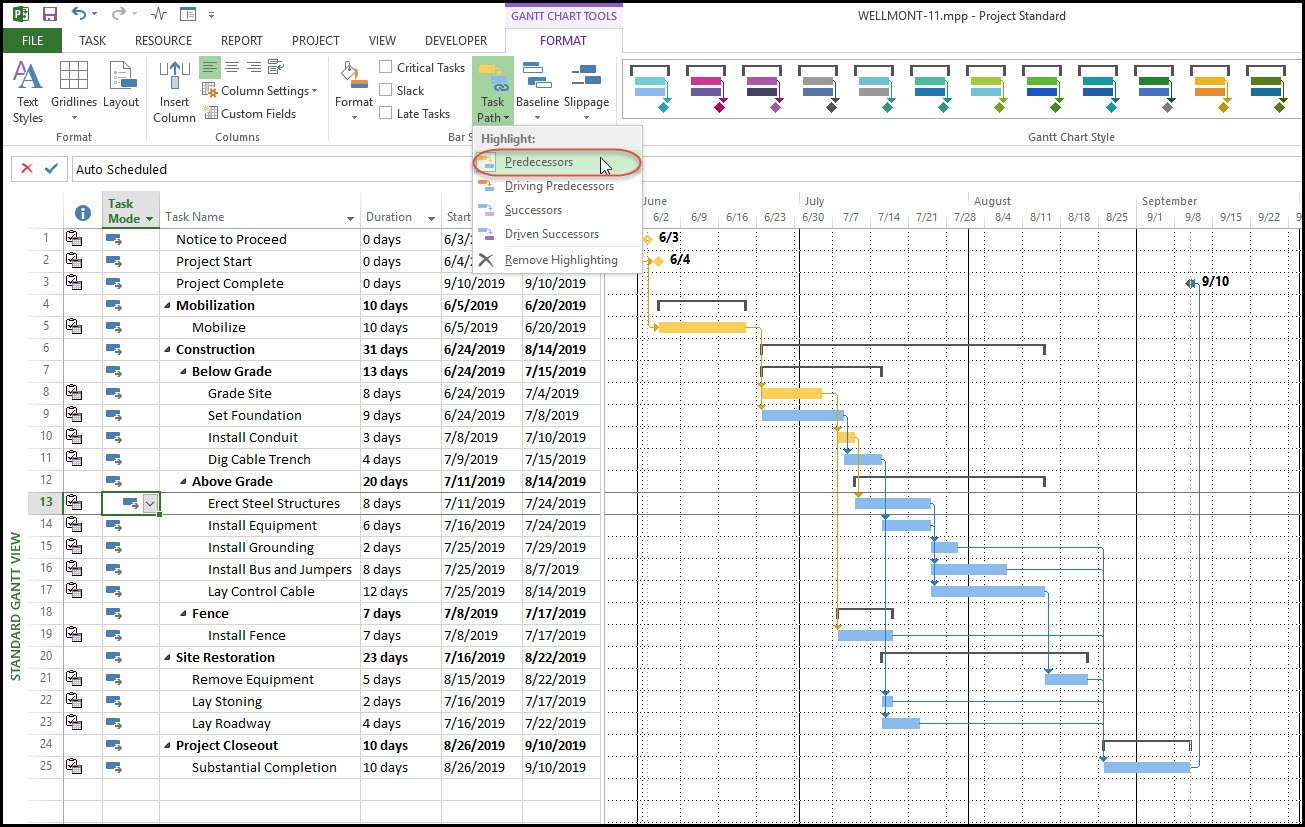Switch to the VIEW ribbon tab
Viewport: 1305px width, 827px height.
pos(382,40)
